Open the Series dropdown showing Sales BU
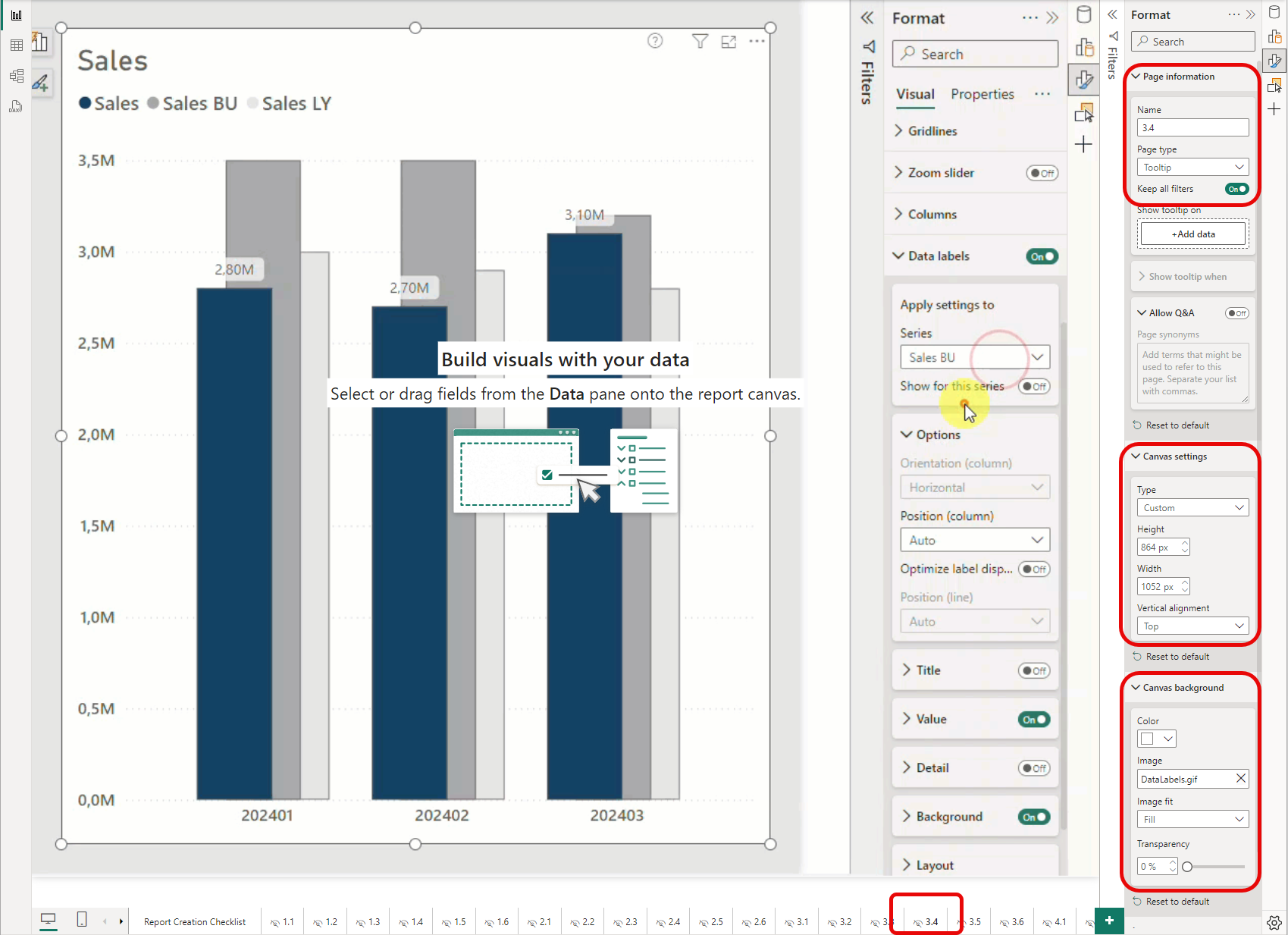Screen dimensions: 1288x935 coord(975,357)
